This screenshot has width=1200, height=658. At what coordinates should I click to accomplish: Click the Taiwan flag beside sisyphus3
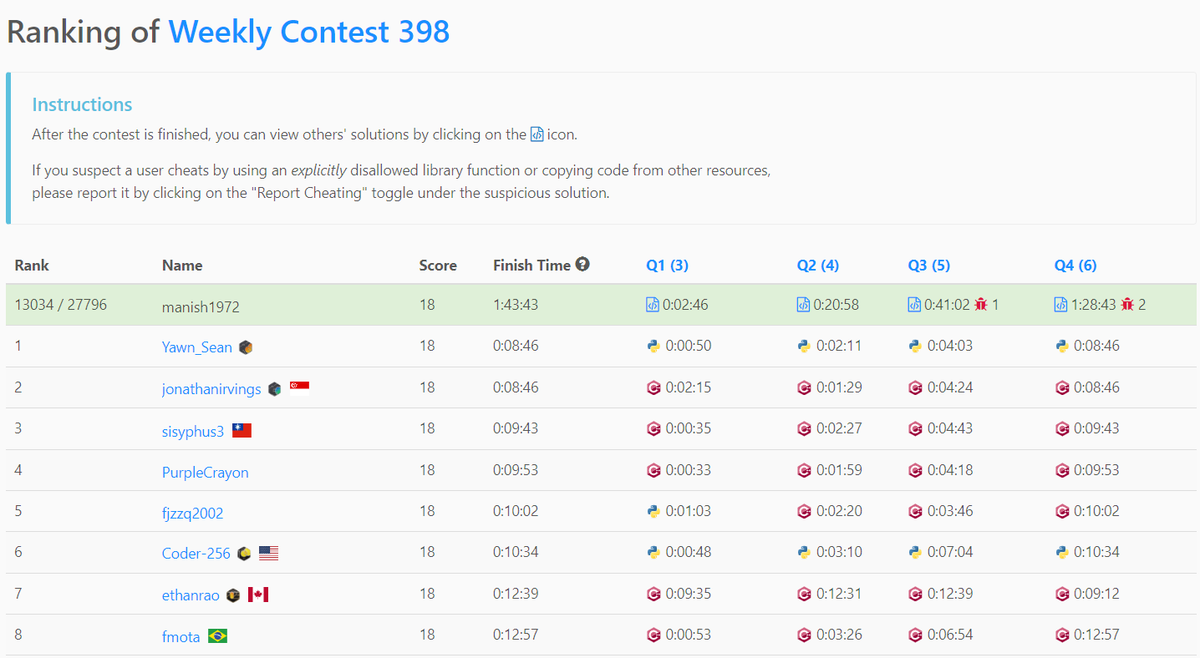(241, 431)
